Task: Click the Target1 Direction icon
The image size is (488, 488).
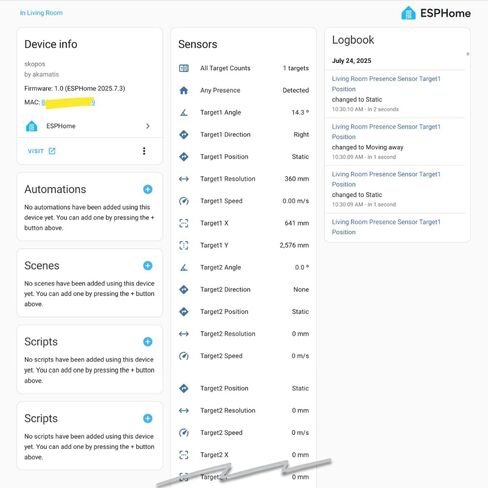Action: pos(184,135)
